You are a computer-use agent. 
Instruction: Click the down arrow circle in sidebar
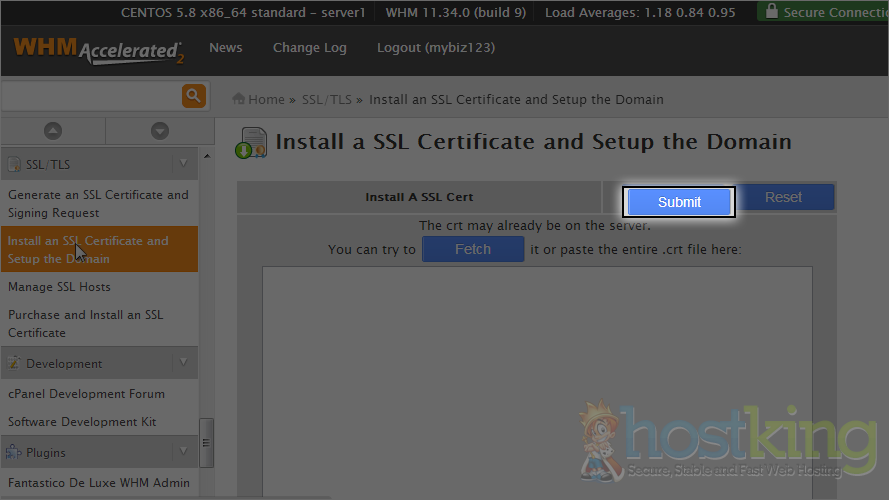pyautogui.click(x=159, y=131)
